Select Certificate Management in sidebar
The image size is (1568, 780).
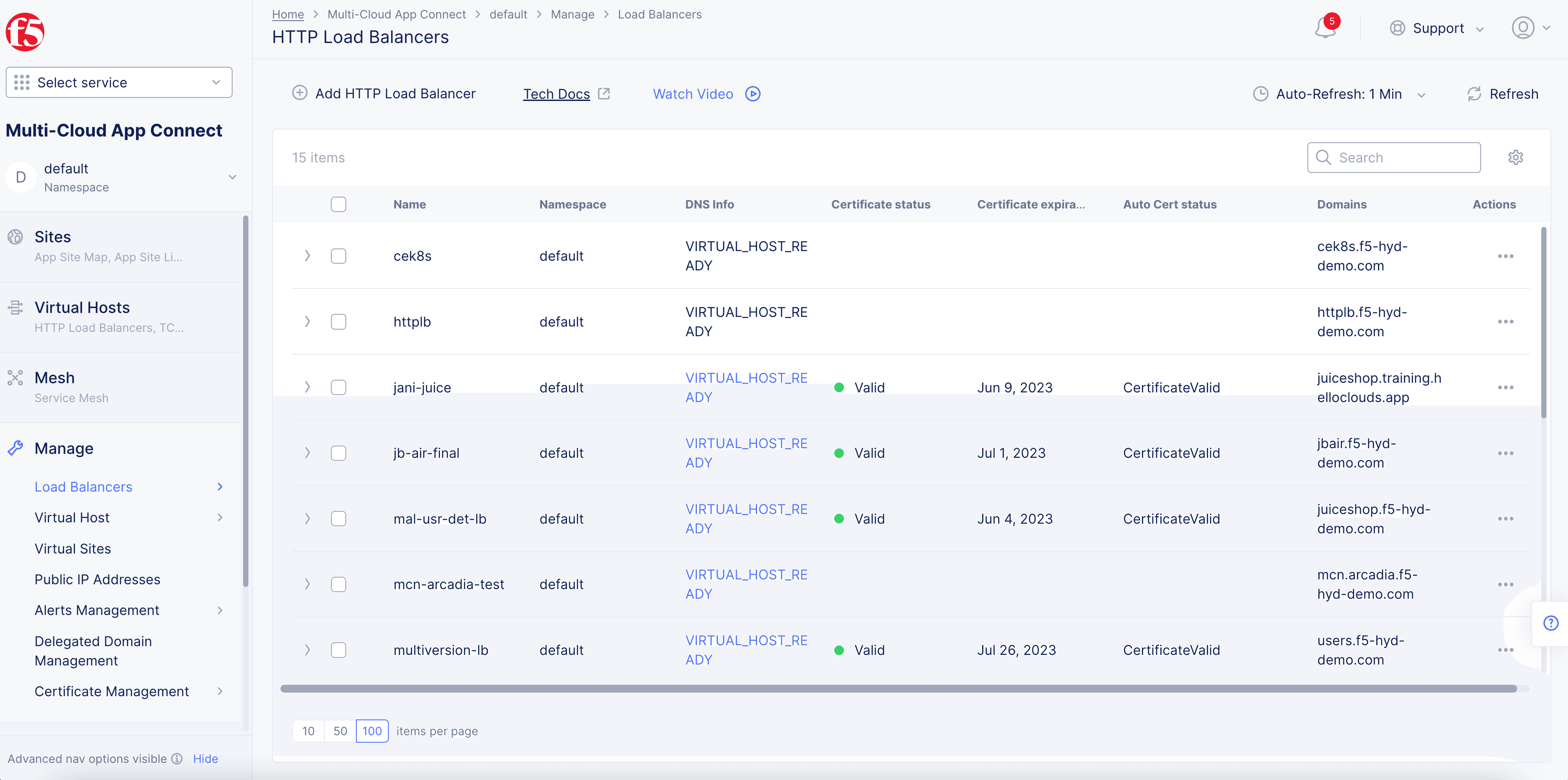click(x=111, y=691)
